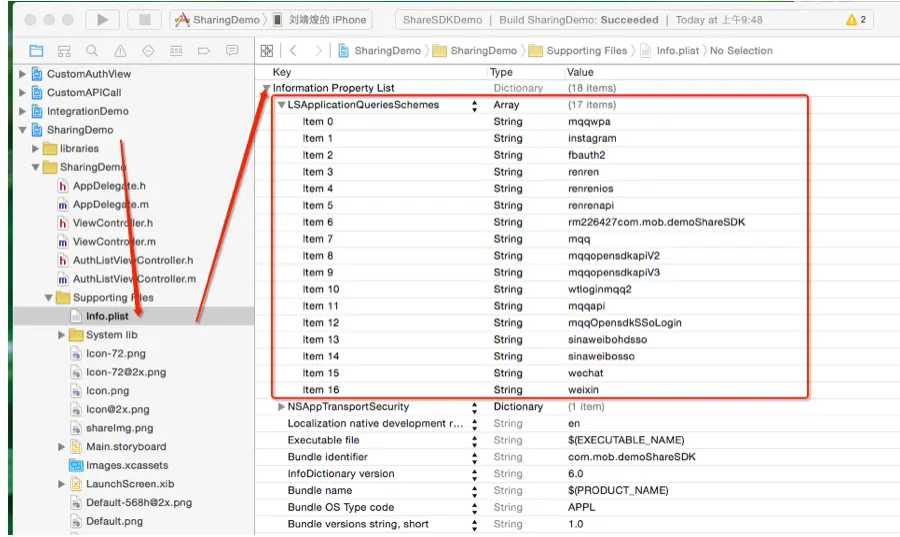Expand the CustomAuthView project
The height and width of the screenshot is (537, 900).
pyautogui.click(x=22, y=74)
